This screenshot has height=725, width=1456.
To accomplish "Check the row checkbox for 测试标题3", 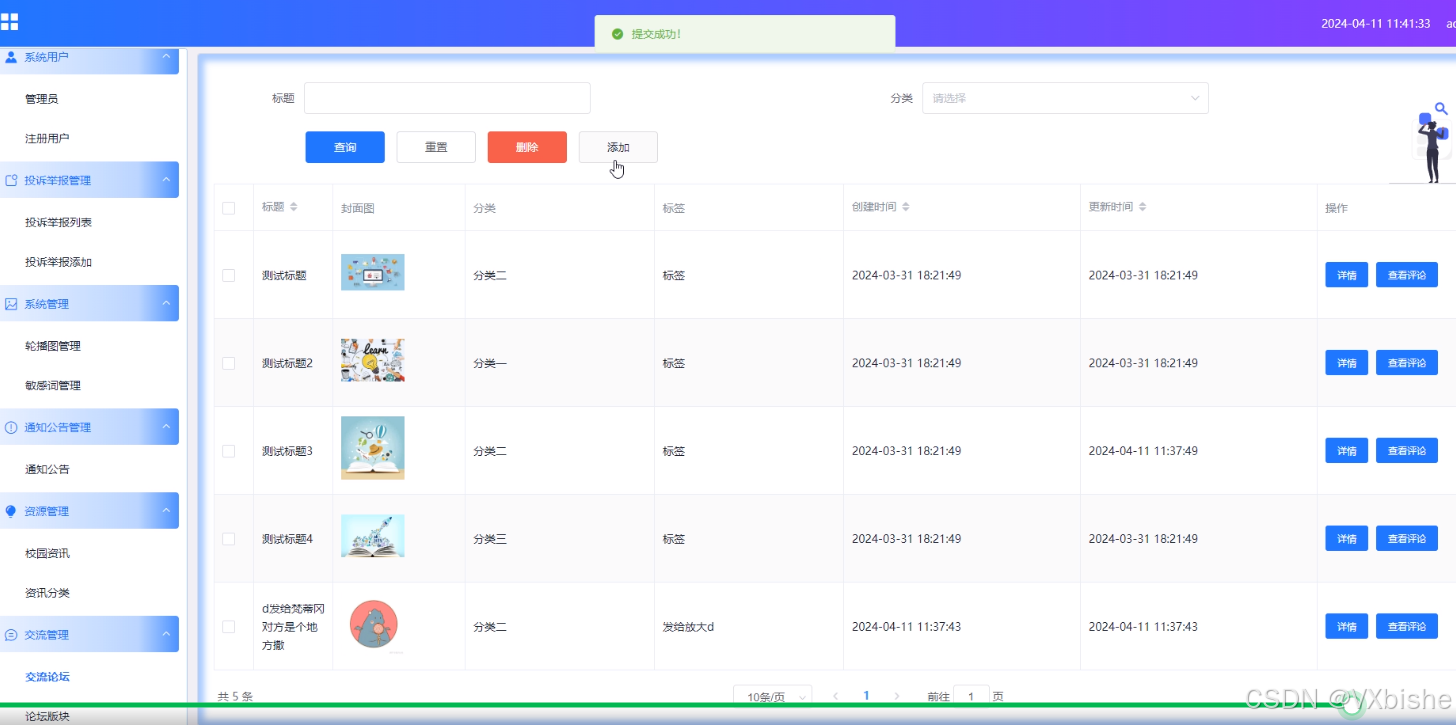I will (228, 451).
